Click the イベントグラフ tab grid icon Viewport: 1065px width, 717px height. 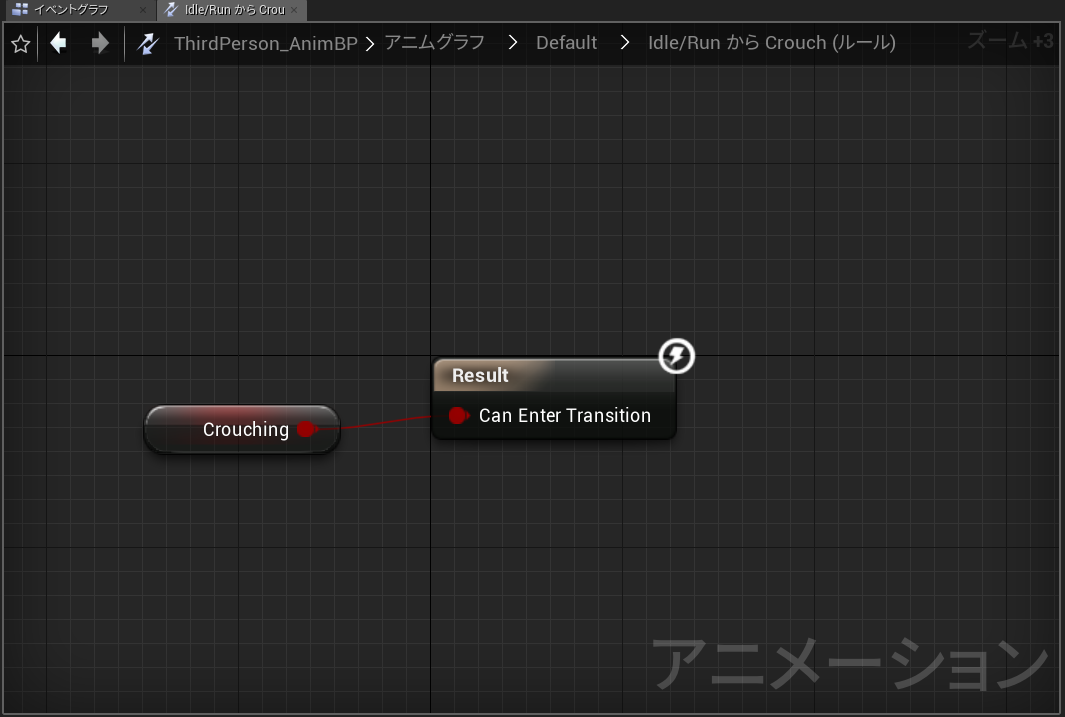(x=20, y=10)
